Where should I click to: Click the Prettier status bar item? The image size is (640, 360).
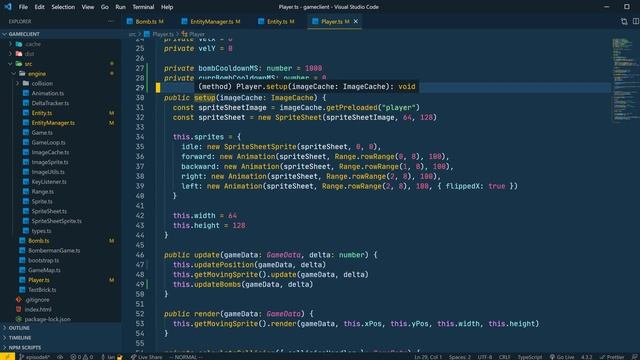[x=612, y=357]
